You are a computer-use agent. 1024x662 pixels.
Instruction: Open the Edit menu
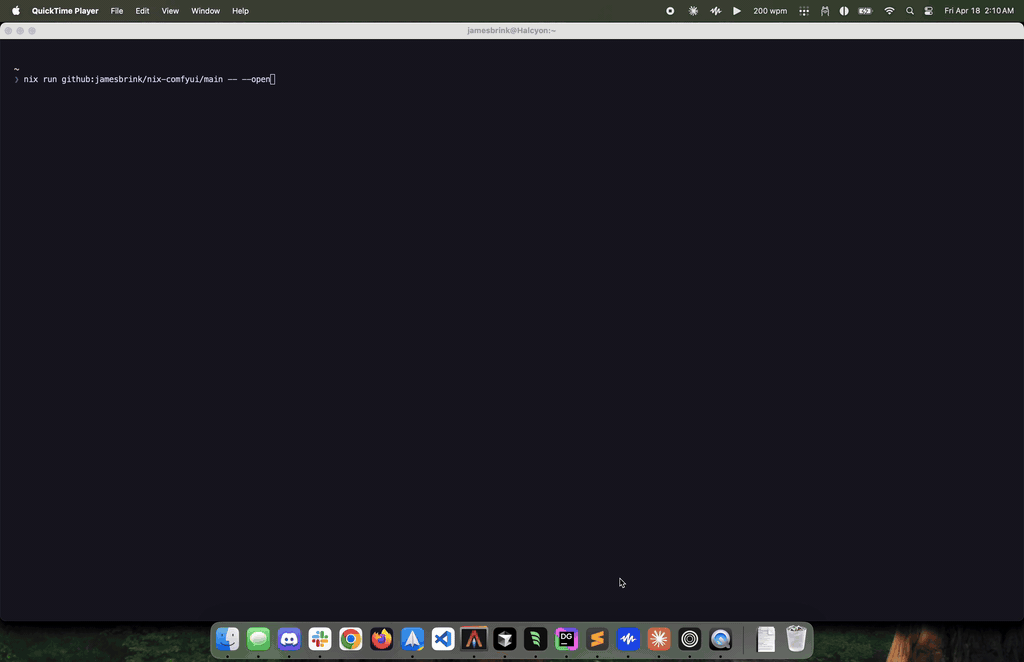142,11
